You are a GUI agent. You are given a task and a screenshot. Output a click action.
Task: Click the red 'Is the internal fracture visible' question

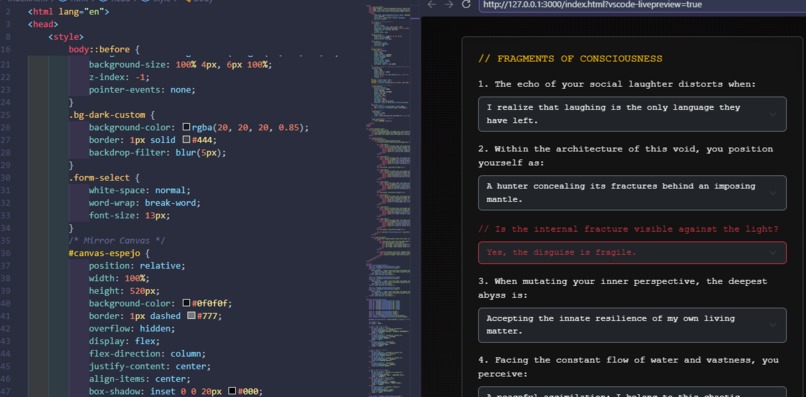(x=628, y=229)
